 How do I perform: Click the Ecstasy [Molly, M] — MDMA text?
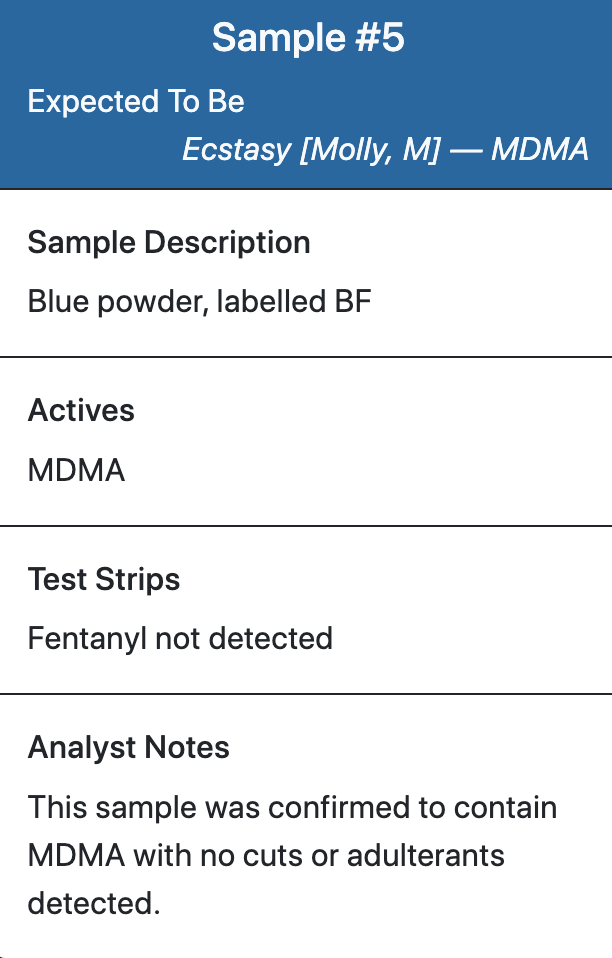385,150
